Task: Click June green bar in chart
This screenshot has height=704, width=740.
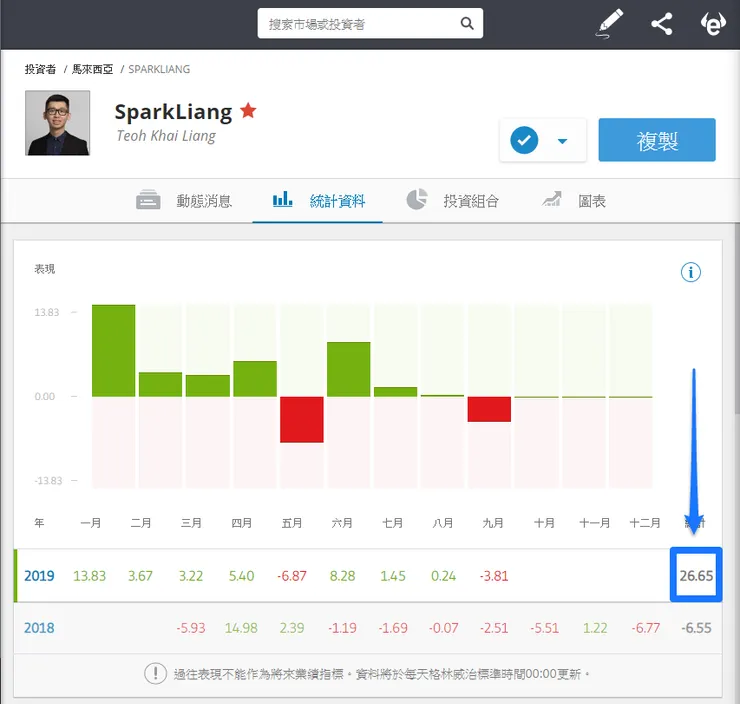Action: pos(348,369)
